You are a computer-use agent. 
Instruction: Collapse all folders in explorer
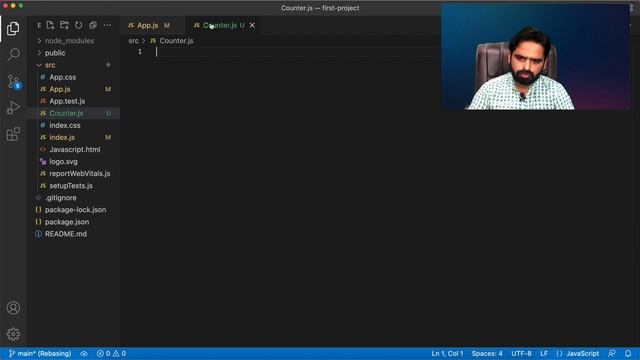[x=93, y=25]
